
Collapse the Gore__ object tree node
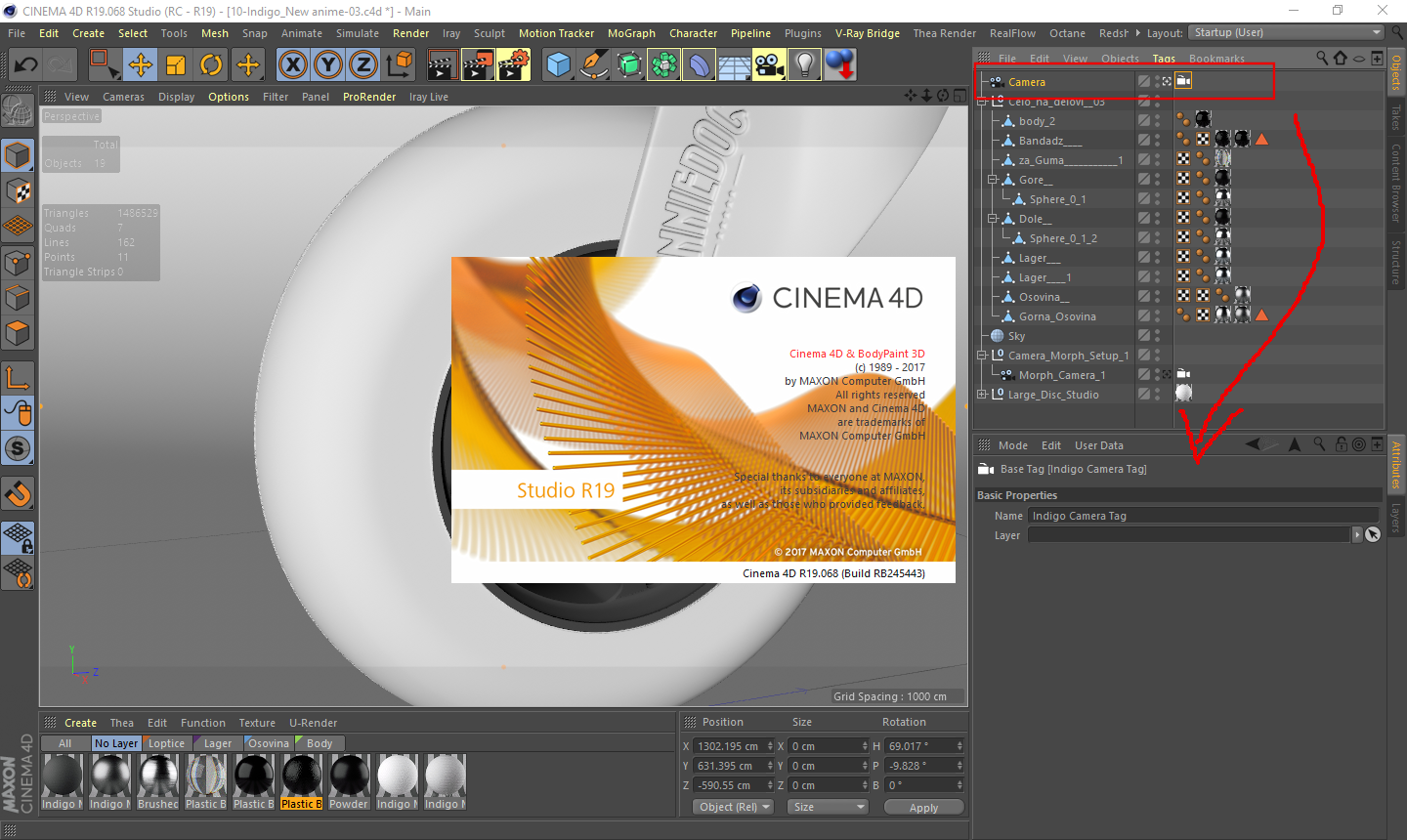click(993, 180)
